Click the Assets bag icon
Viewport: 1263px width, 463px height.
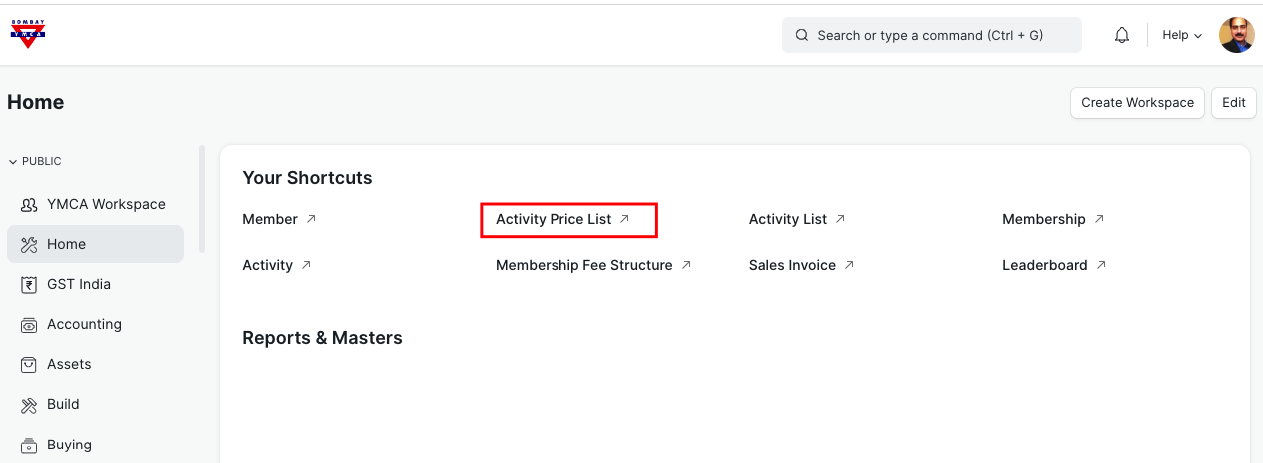(x=29, y=364)
